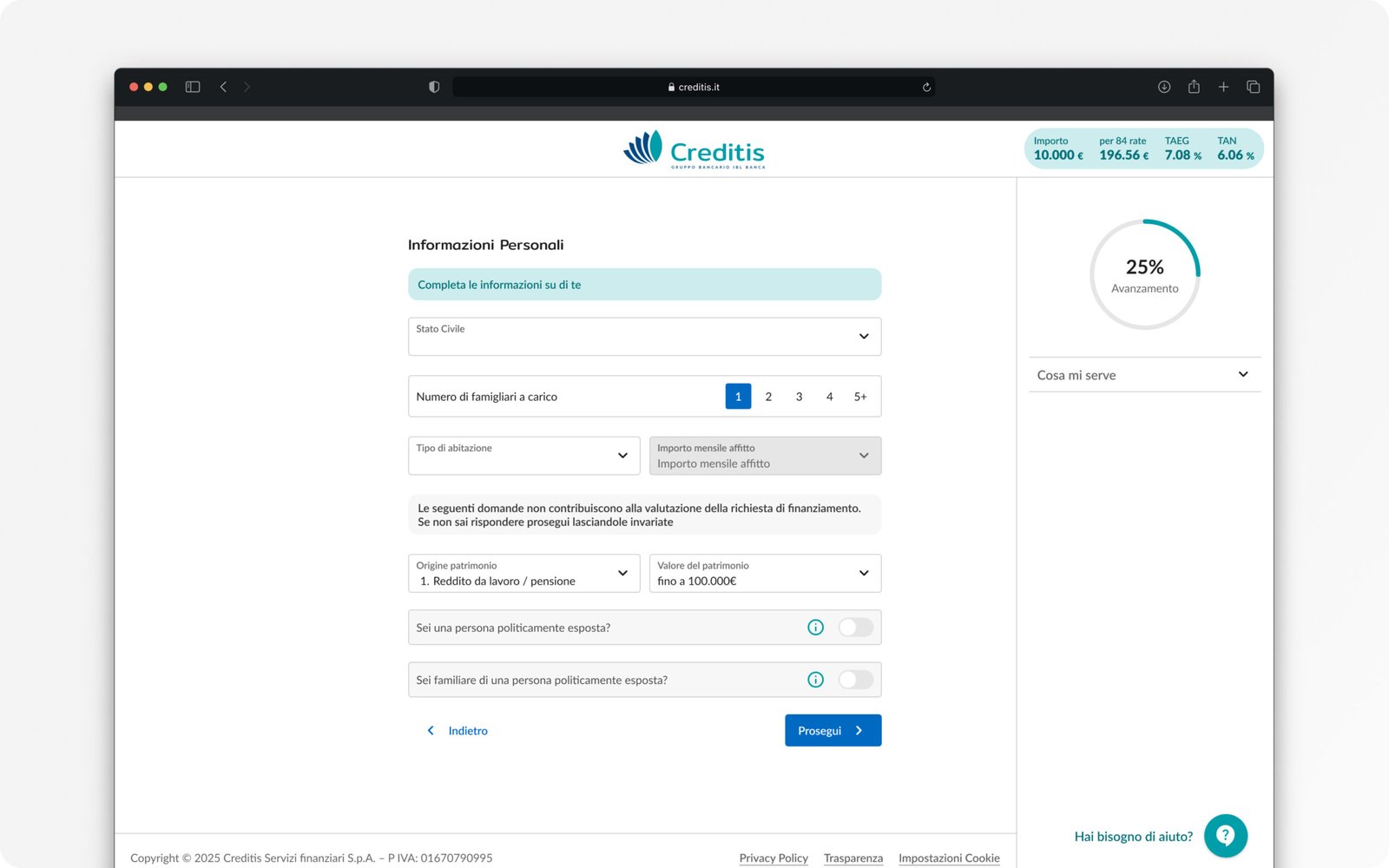The image size is (1389, 868).
Task: Click the Prosegui button
Action: tap(833, 731)
